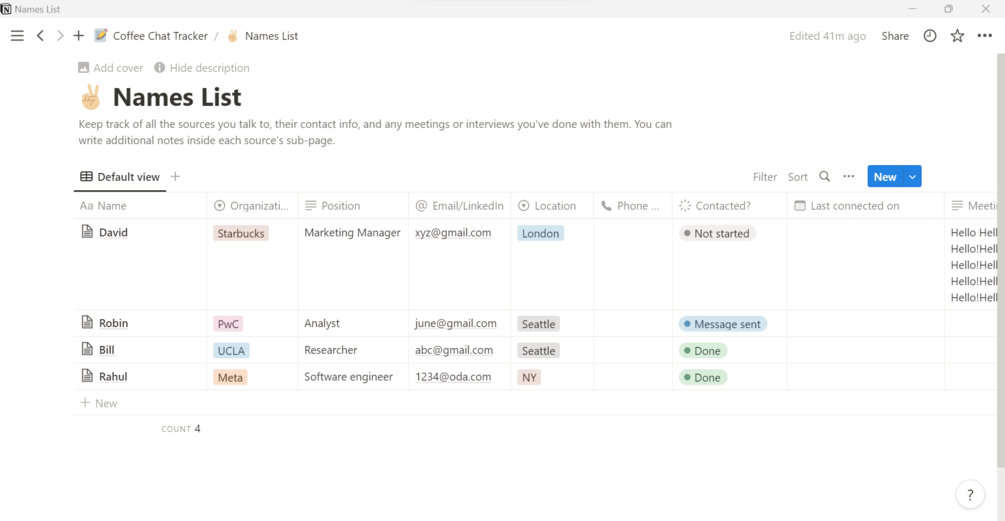
Task: Open the help question mark button
Action: (970, 495)
